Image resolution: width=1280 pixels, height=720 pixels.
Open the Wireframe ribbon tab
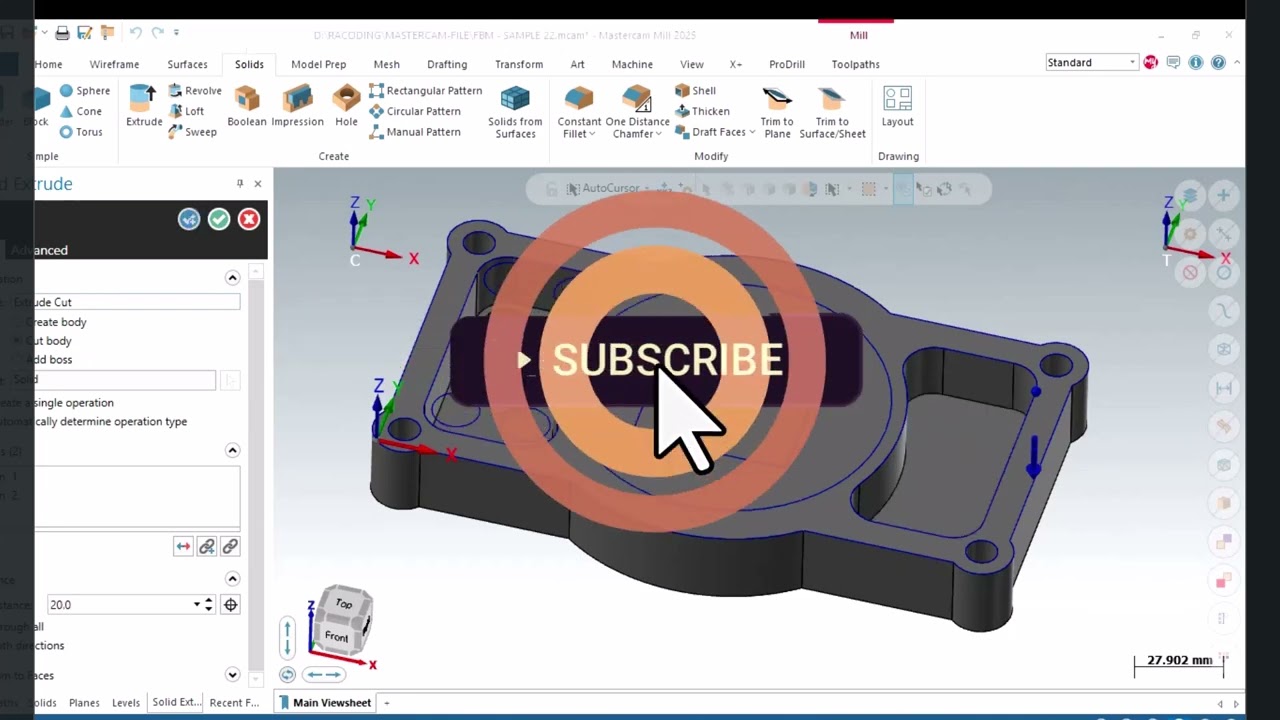(114, 64)
